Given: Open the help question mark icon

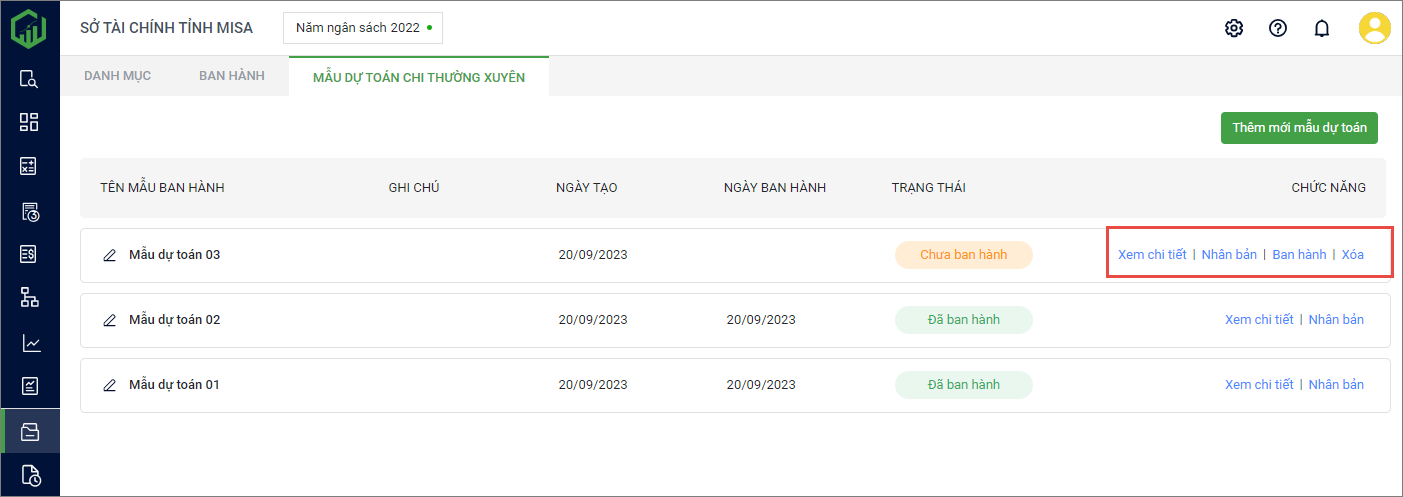Looking at the screenshot, I should (1278, 28).
